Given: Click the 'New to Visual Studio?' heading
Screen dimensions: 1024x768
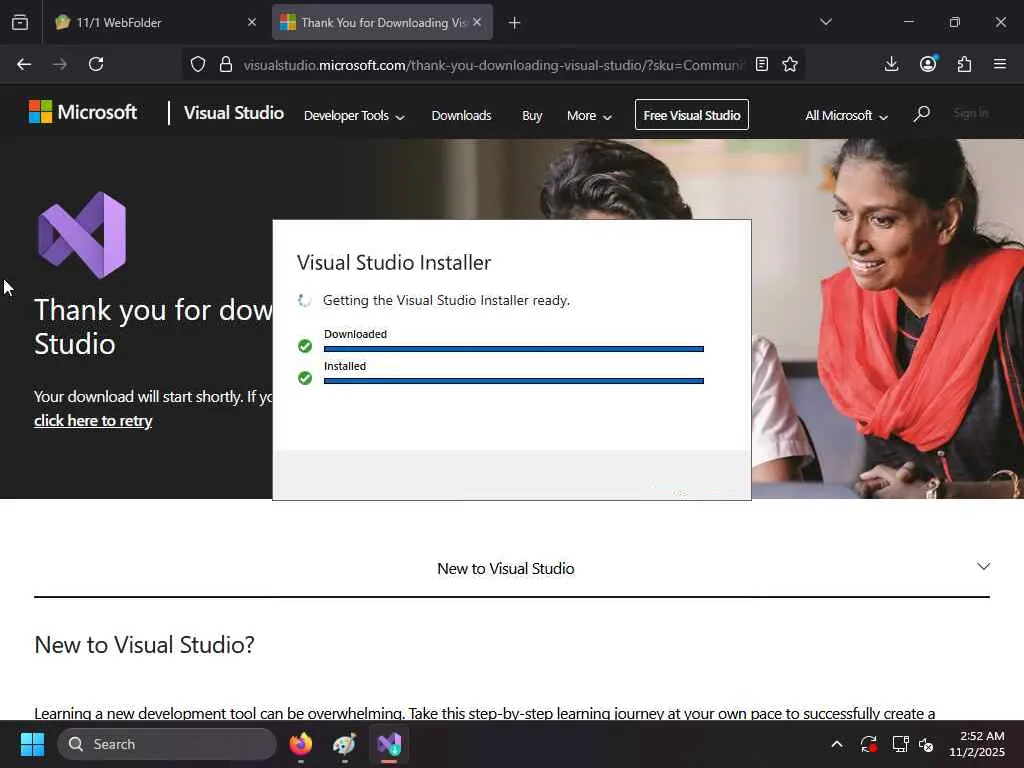Looking at the screenshot, I should tap(144, 645).
